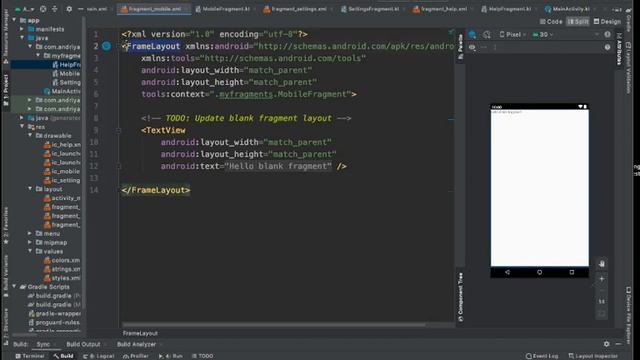Open the Pixel device dropdown
The height and width of the screenshot is (360, 640).
click(513, 35)
